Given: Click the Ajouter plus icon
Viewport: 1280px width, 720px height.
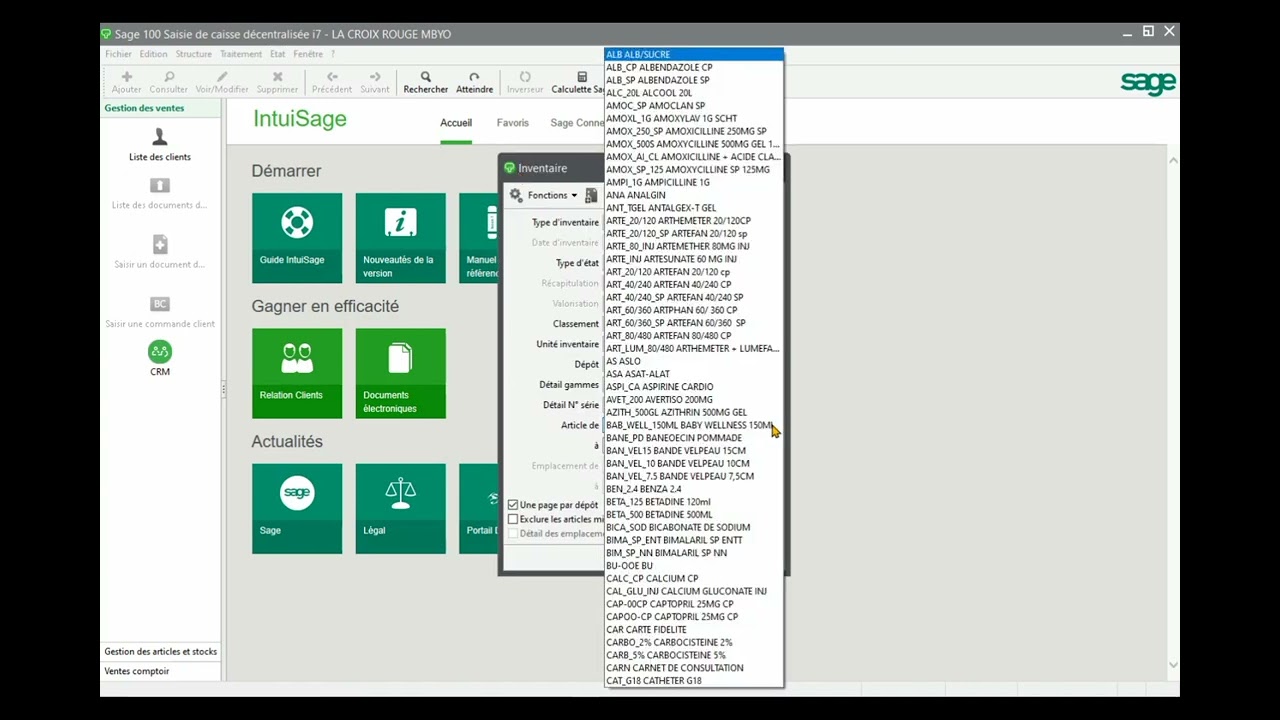Looking at the screenshot, I should pyautogui.click(x=127, y=77).
